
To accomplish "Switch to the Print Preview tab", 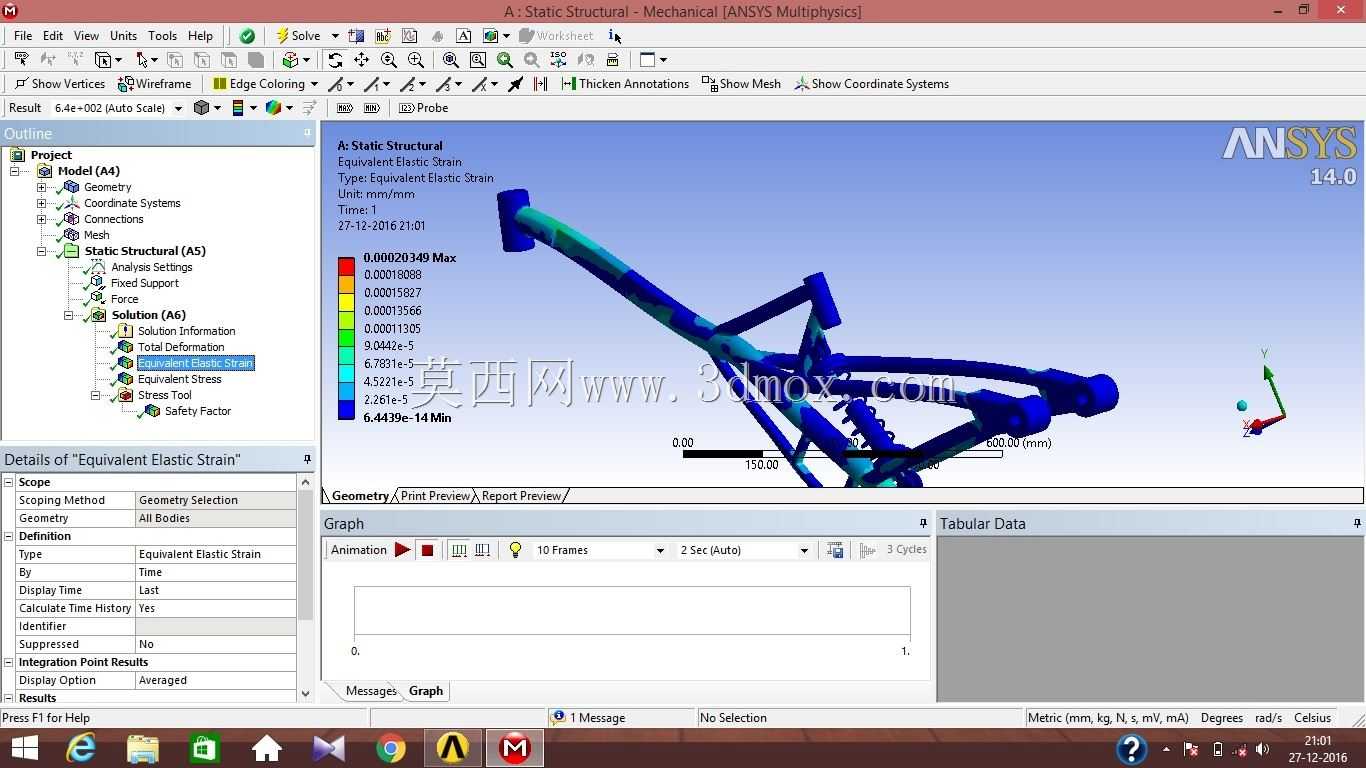I will pyautogui.click(x=435, y=496).
